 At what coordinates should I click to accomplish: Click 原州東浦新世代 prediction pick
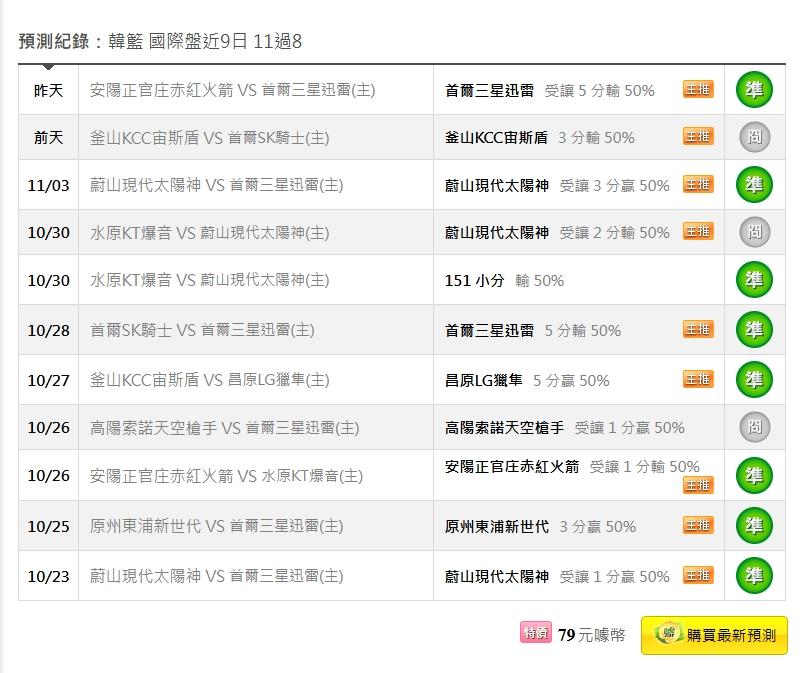(497, 526)
